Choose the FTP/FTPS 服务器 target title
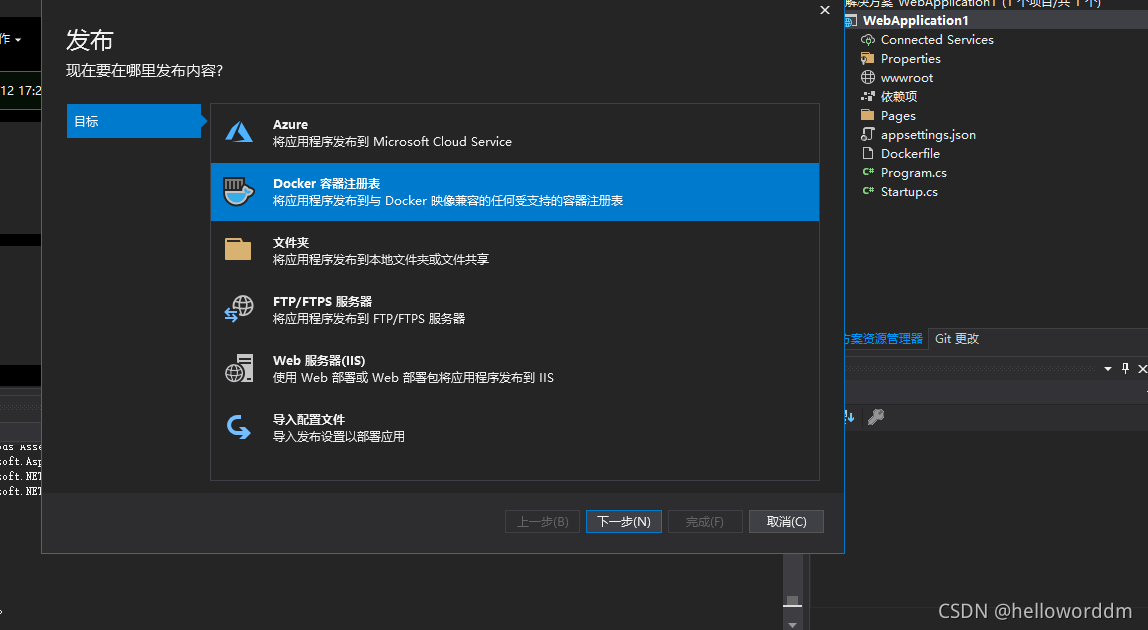The width and height of the screenshot is (1148, 630). (x=323, y=302)
